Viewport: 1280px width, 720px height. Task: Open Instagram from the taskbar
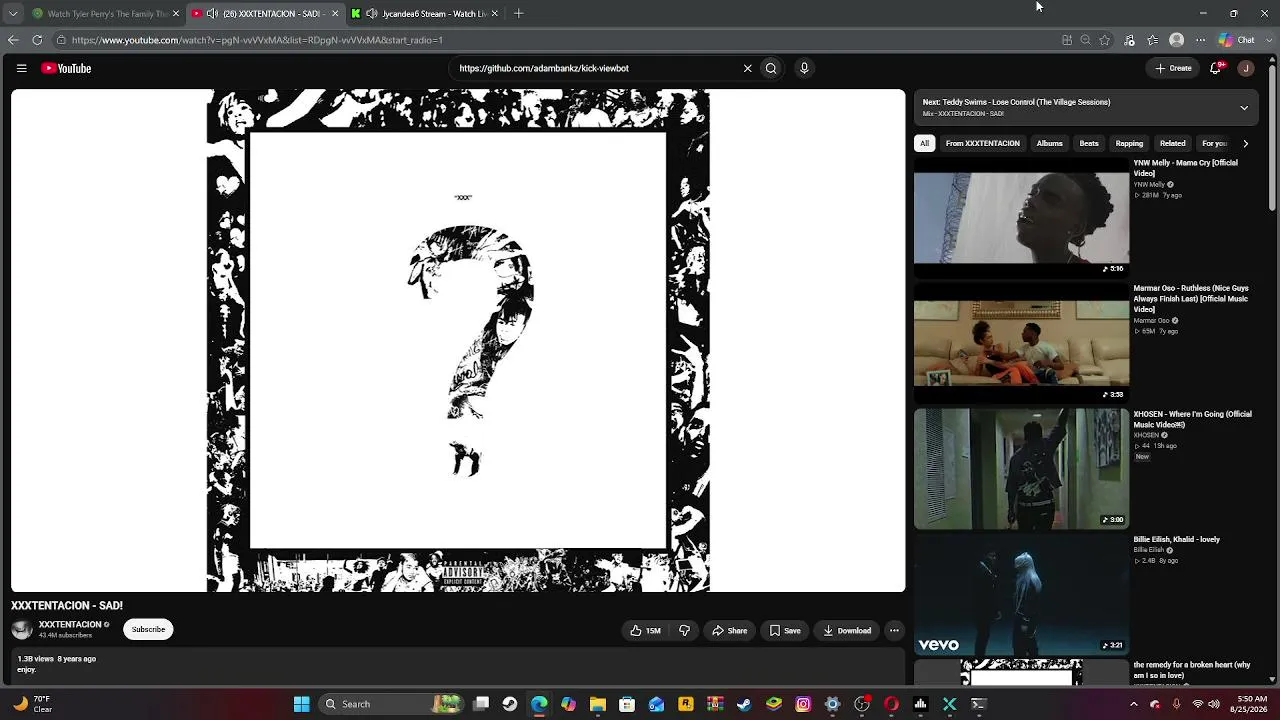(x=803, y=704)
